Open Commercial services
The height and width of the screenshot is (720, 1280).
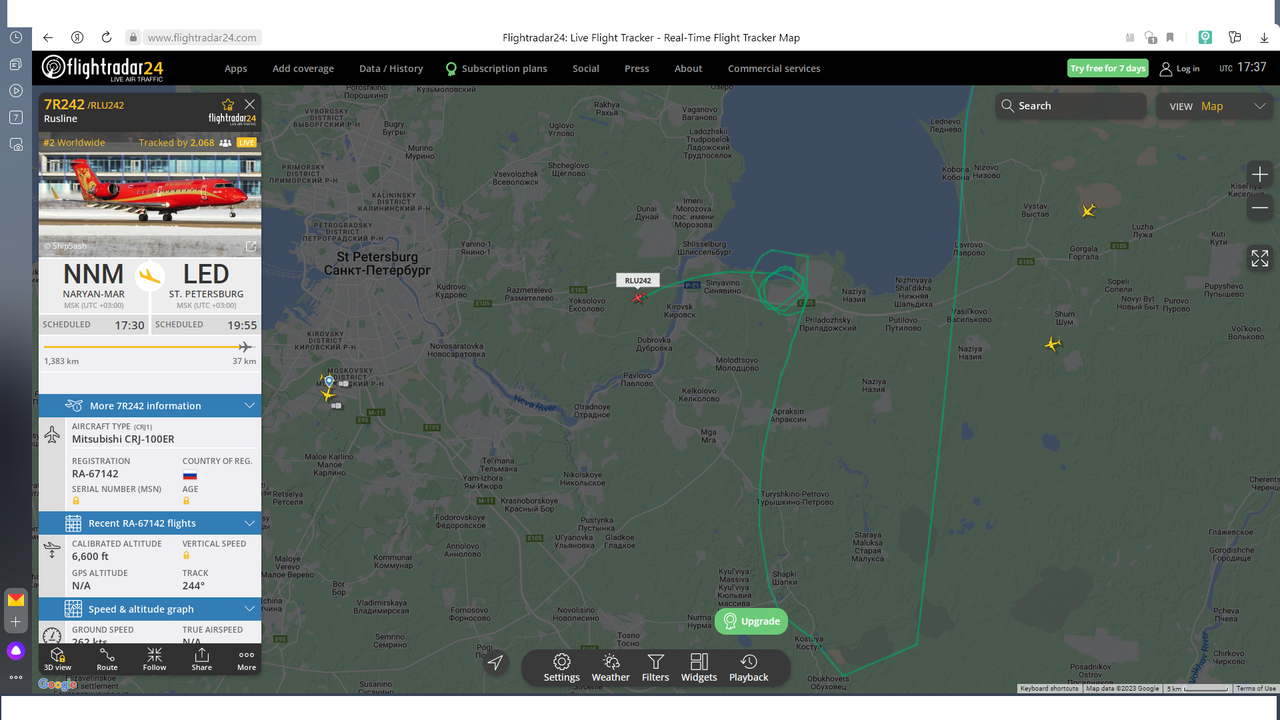coord(774,68)
